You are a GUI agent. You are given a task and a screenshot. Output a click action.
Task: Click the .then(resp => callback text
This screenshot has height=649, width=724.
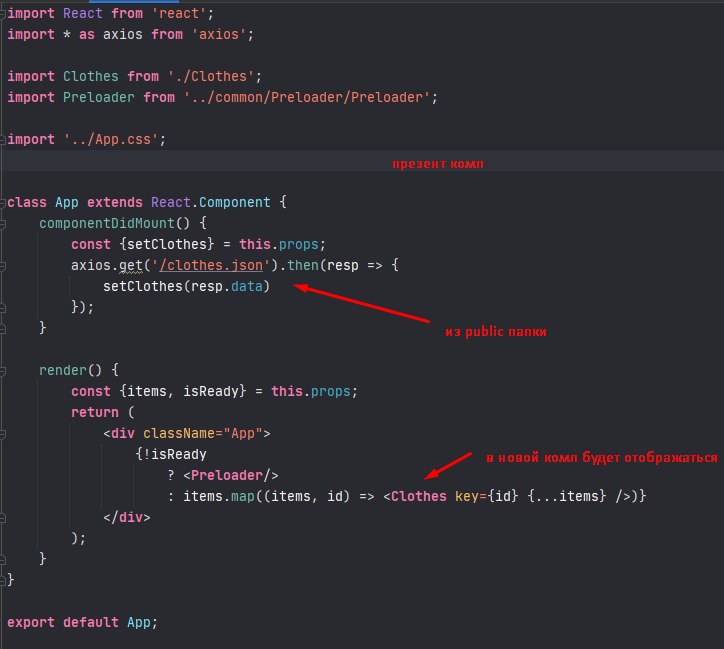331,265
